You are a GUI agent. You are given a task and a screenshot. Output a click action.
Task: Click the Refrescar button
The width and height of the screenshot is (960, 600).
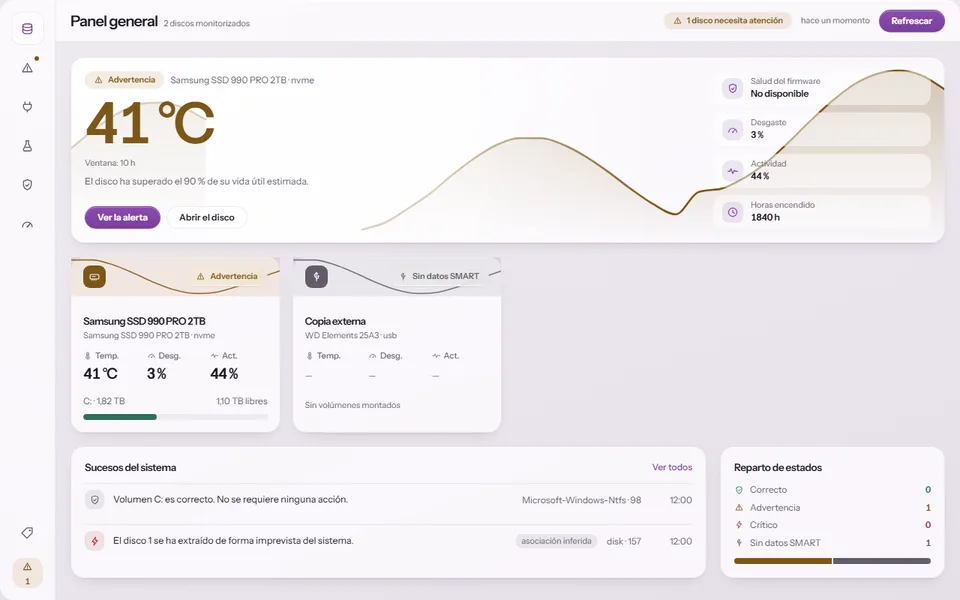912,21
